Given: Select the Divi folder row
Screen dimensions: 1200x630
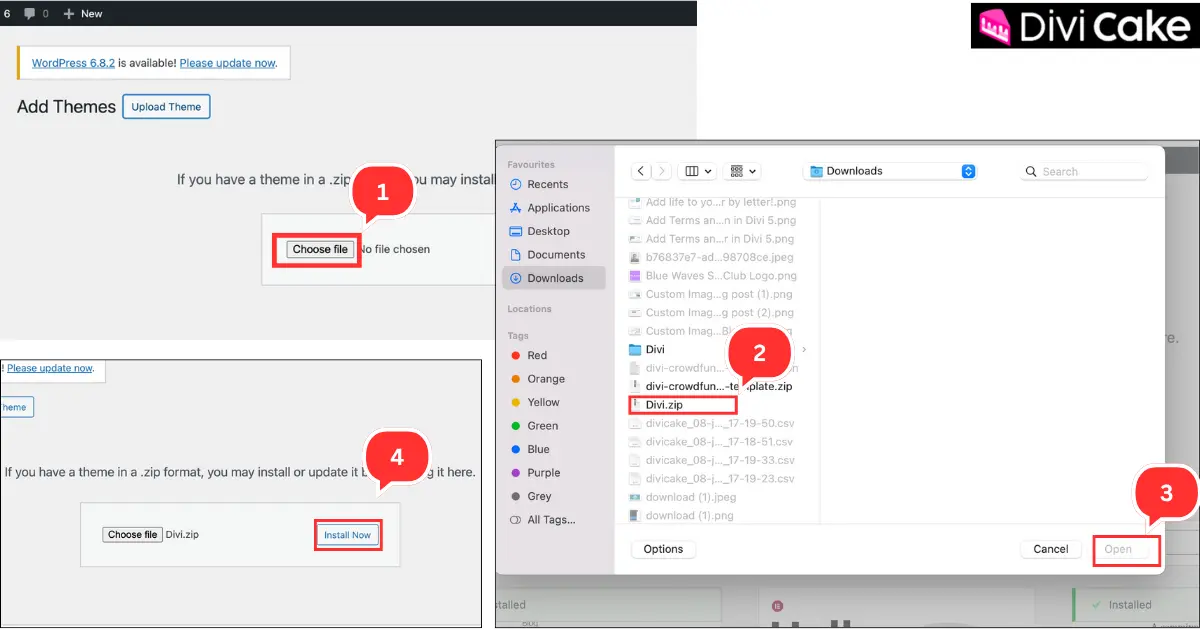Looking at the screenshot, I should tap(716, 349).
